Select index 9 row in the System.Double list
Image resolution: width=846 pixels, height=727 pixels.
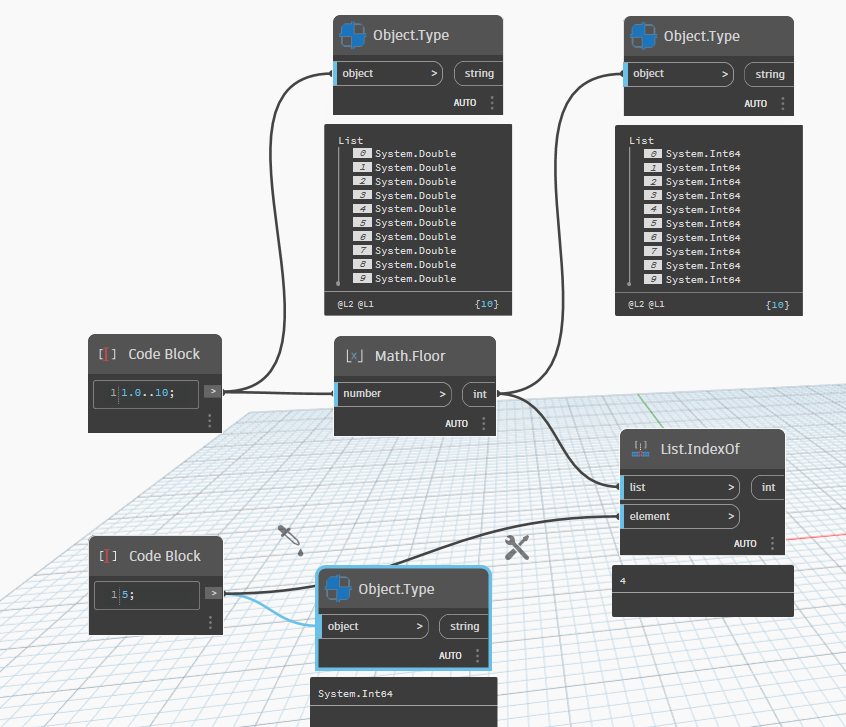click(x=405, y=279)
